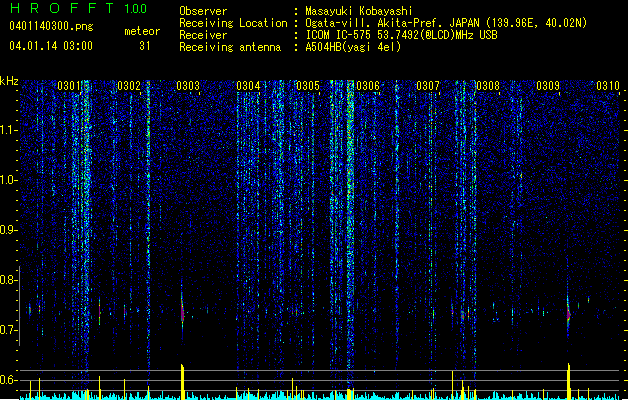Click receiver value ICOM IC-575 53.7492 MHz
This screenshot has width=629, height=400.
coord(401,35)
